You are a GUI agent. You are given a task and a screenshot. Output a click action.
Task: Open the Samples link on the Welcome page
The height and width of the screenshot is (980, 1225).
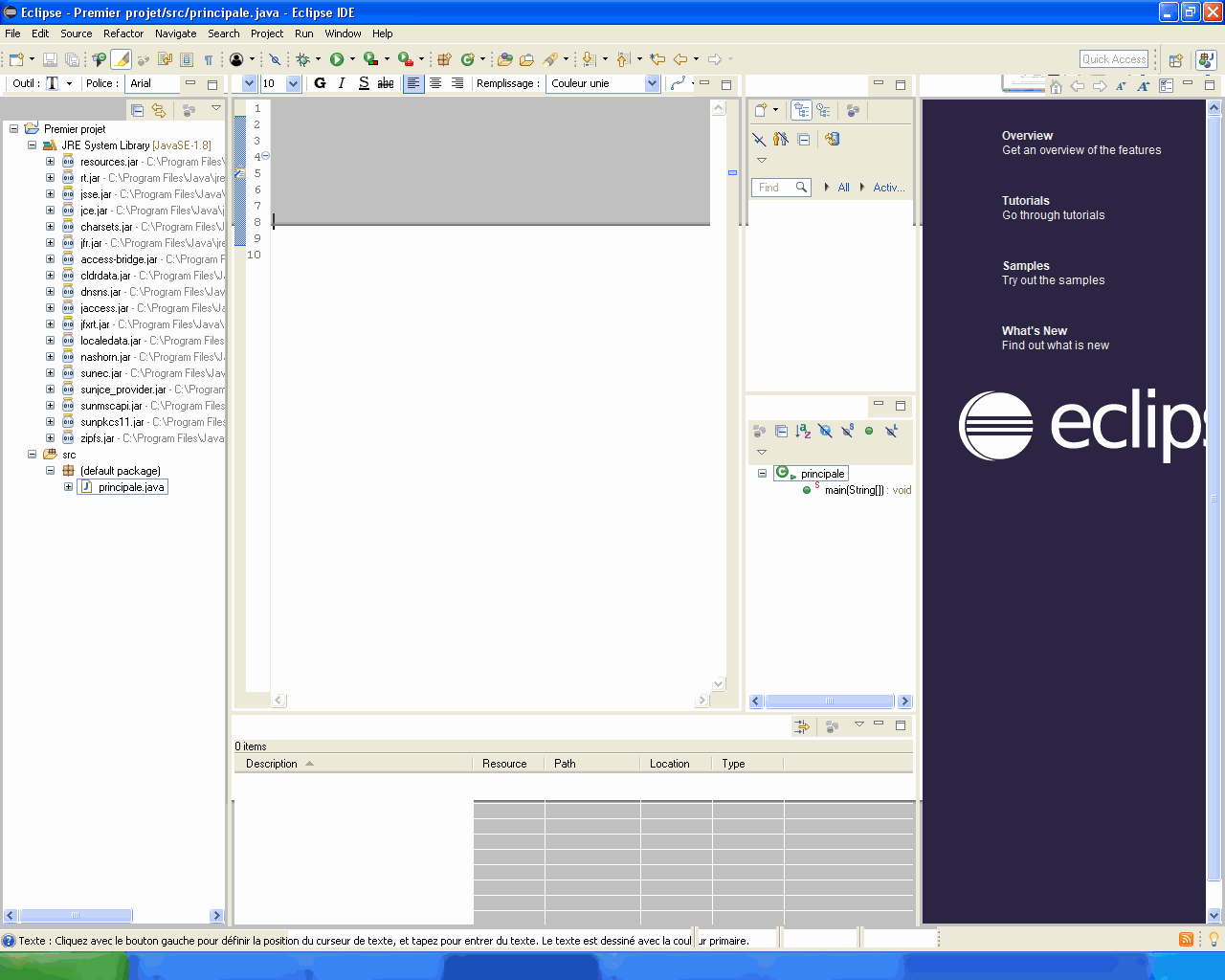click(1025, 266)
